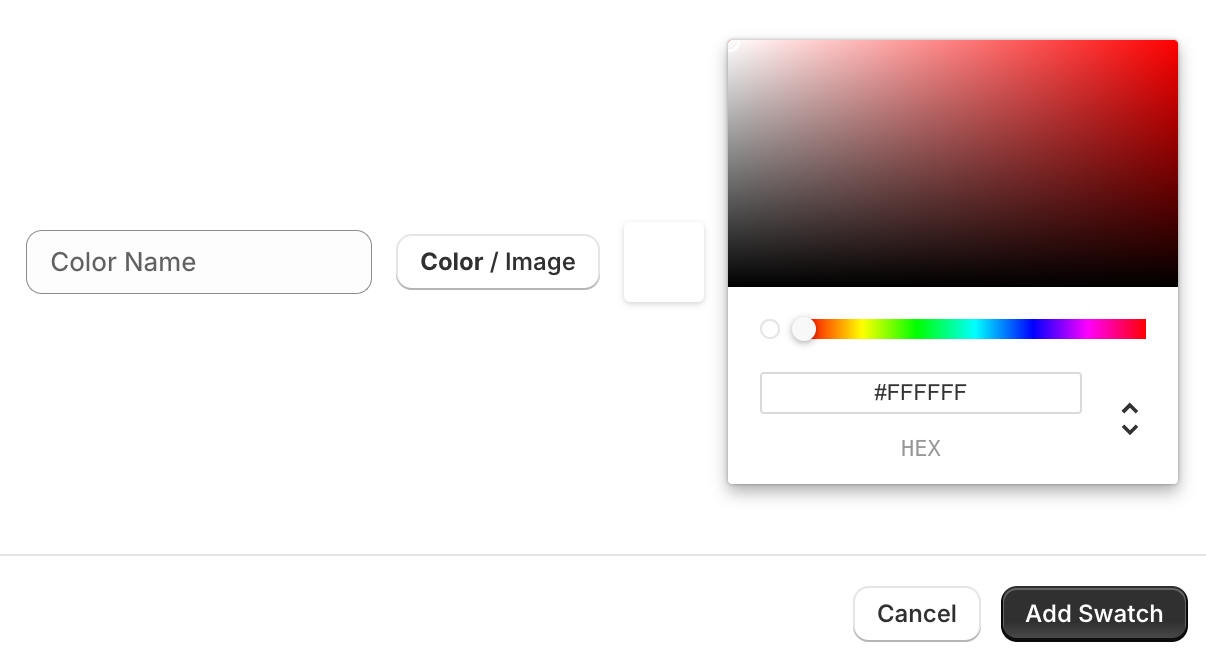Switch between Color and Image modes
This screenshot has height=656, width=1206.
[x=497, y=261]
